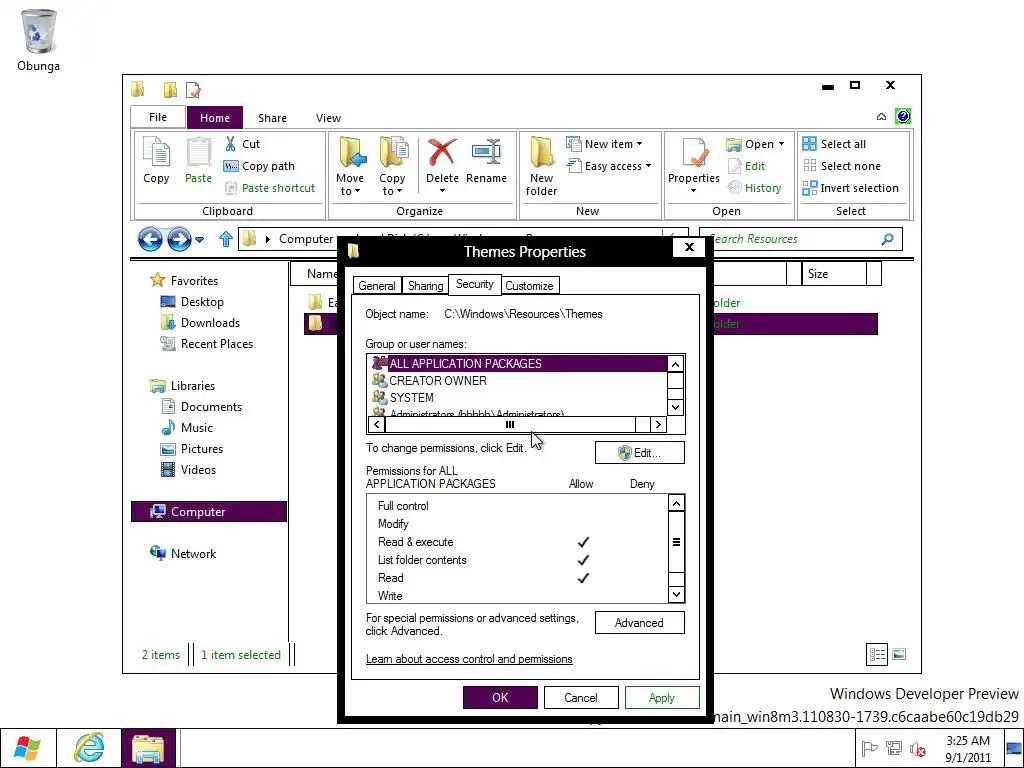The width and height of the screenshot is (1024, 768).
Task: Click Select none in the ribbon
Action: [841, 166]
